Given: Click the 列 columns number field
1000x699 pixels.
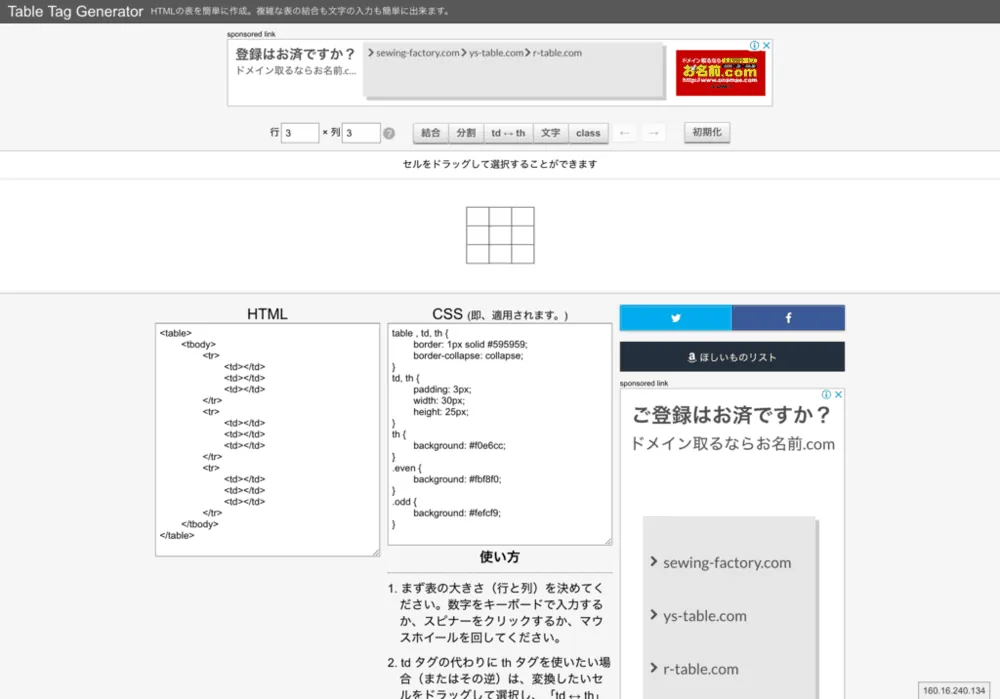Looking at the screenshot, I should point(360,133).
